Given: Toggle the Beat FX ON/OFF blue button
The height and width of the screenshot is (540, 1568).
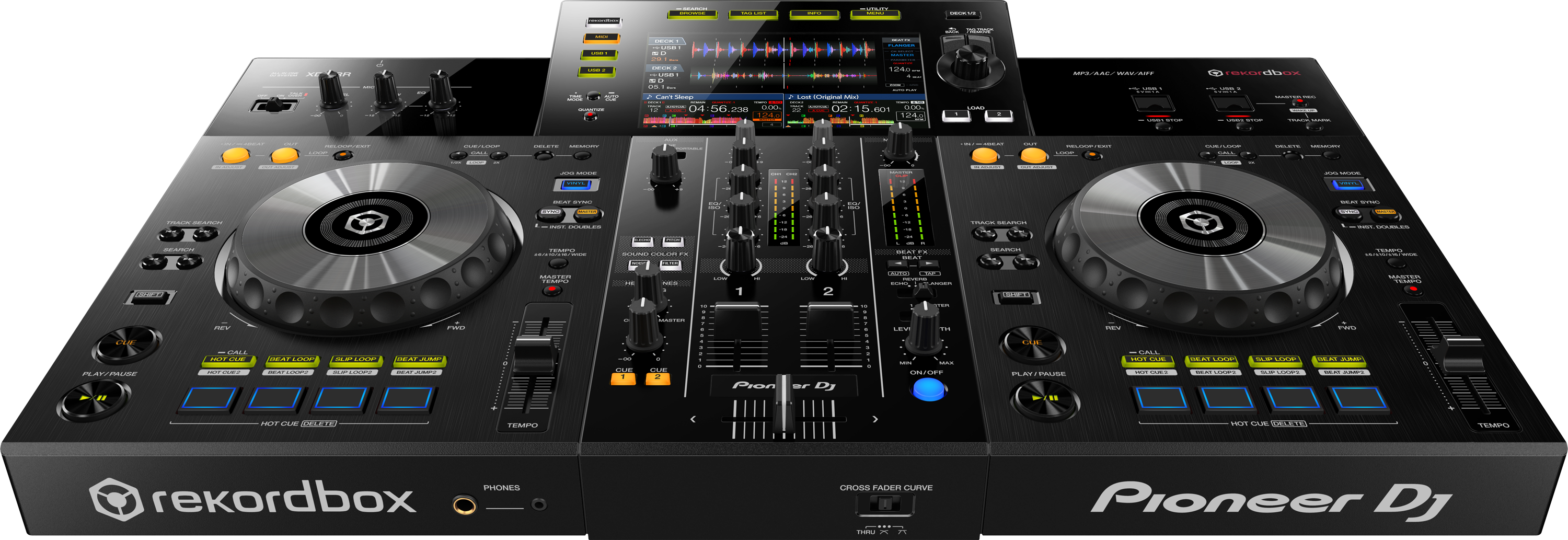Looking at the screenshot, I should (928, 388).
